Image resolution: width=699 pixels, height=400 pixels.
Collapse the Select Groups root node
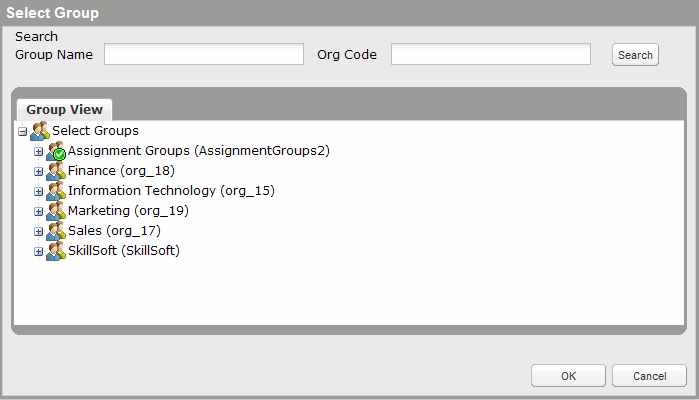(x=22, y=132)
